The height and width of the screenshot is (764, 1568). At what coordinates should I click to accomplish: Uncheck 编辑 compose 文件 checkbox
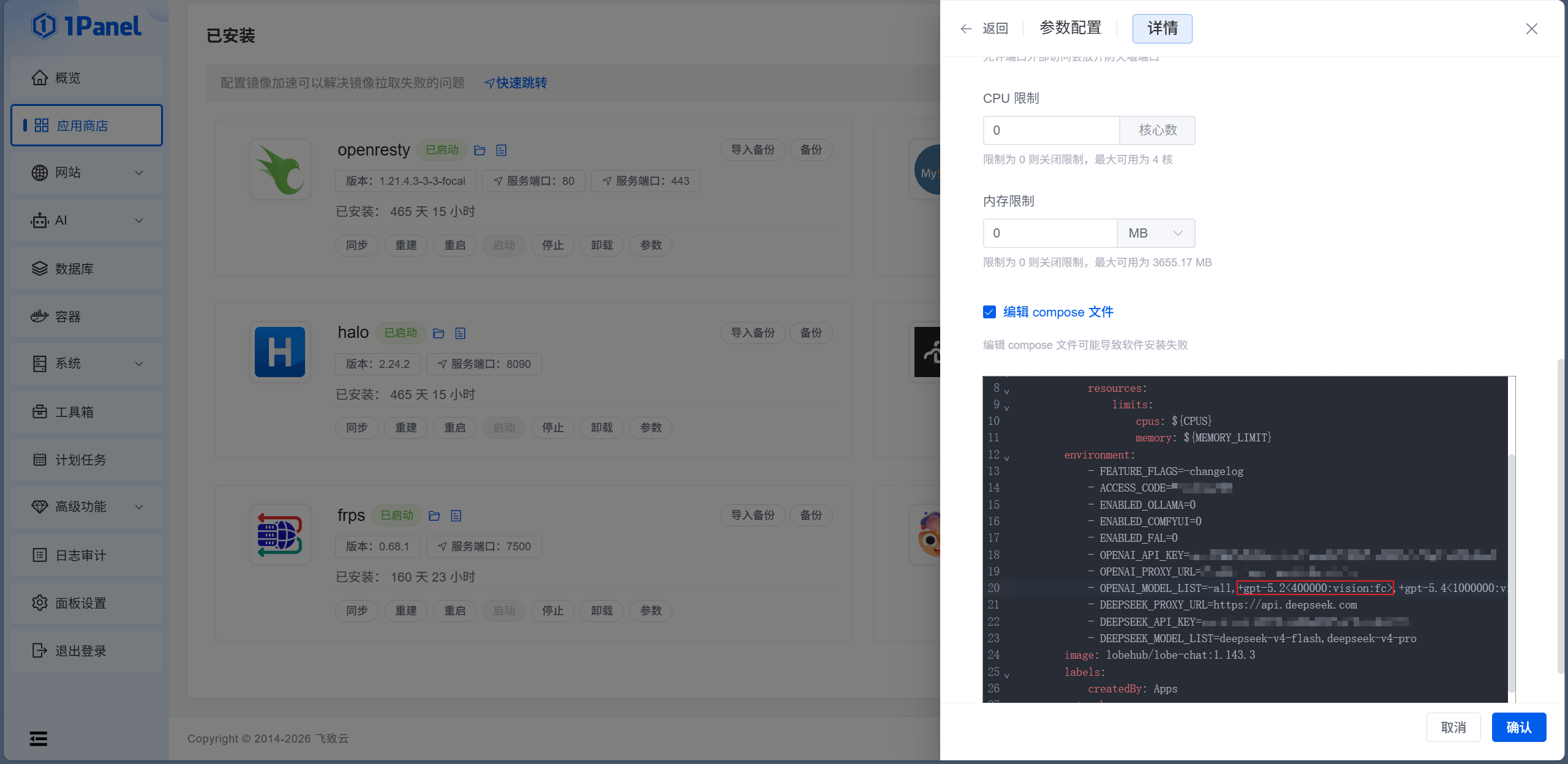pos(989,312)
